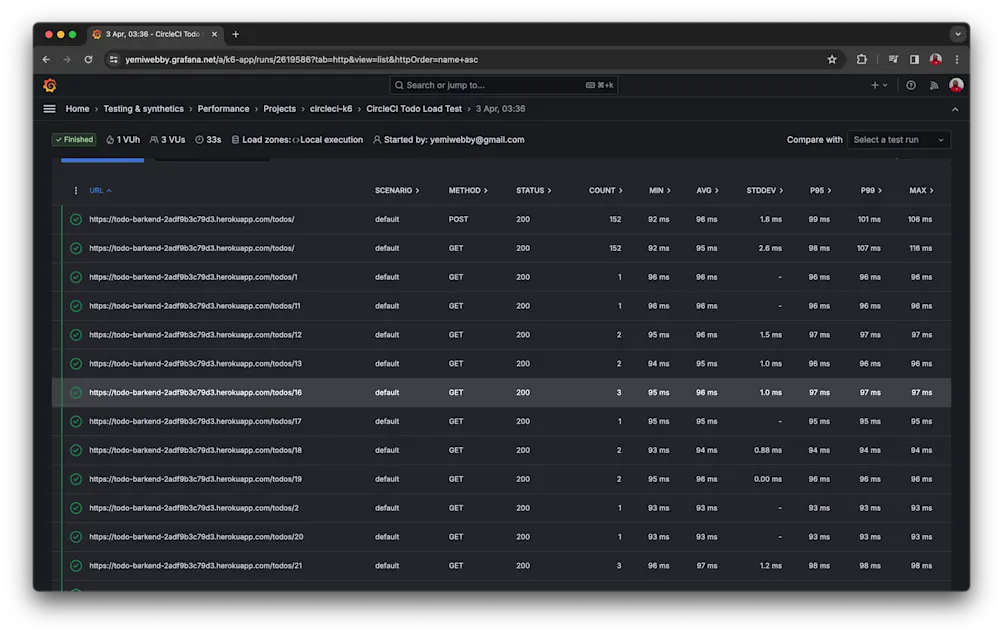Bookmark the page with the star icon
The image size is (1003, 635).
click(x=832, y=59)
